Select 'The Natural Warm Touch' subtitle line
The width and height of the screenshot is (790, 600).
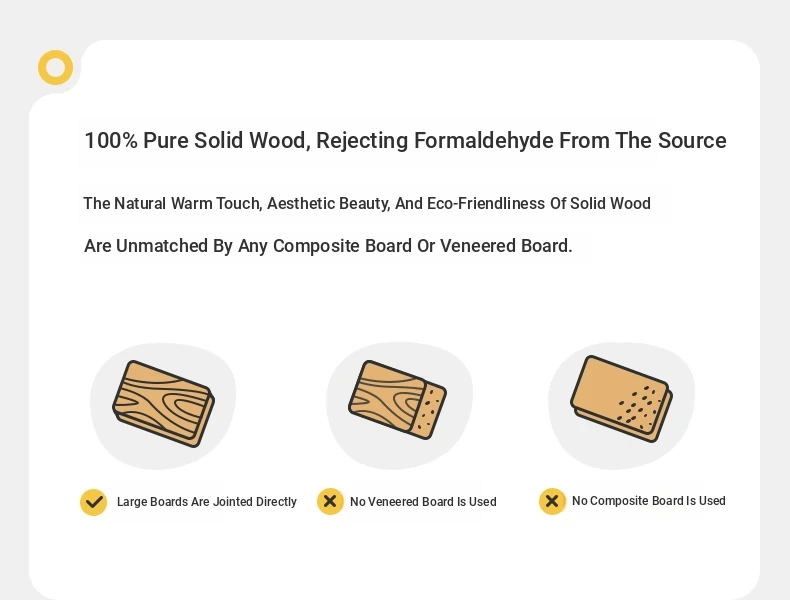pyautogui.click(x=367, y=204)
